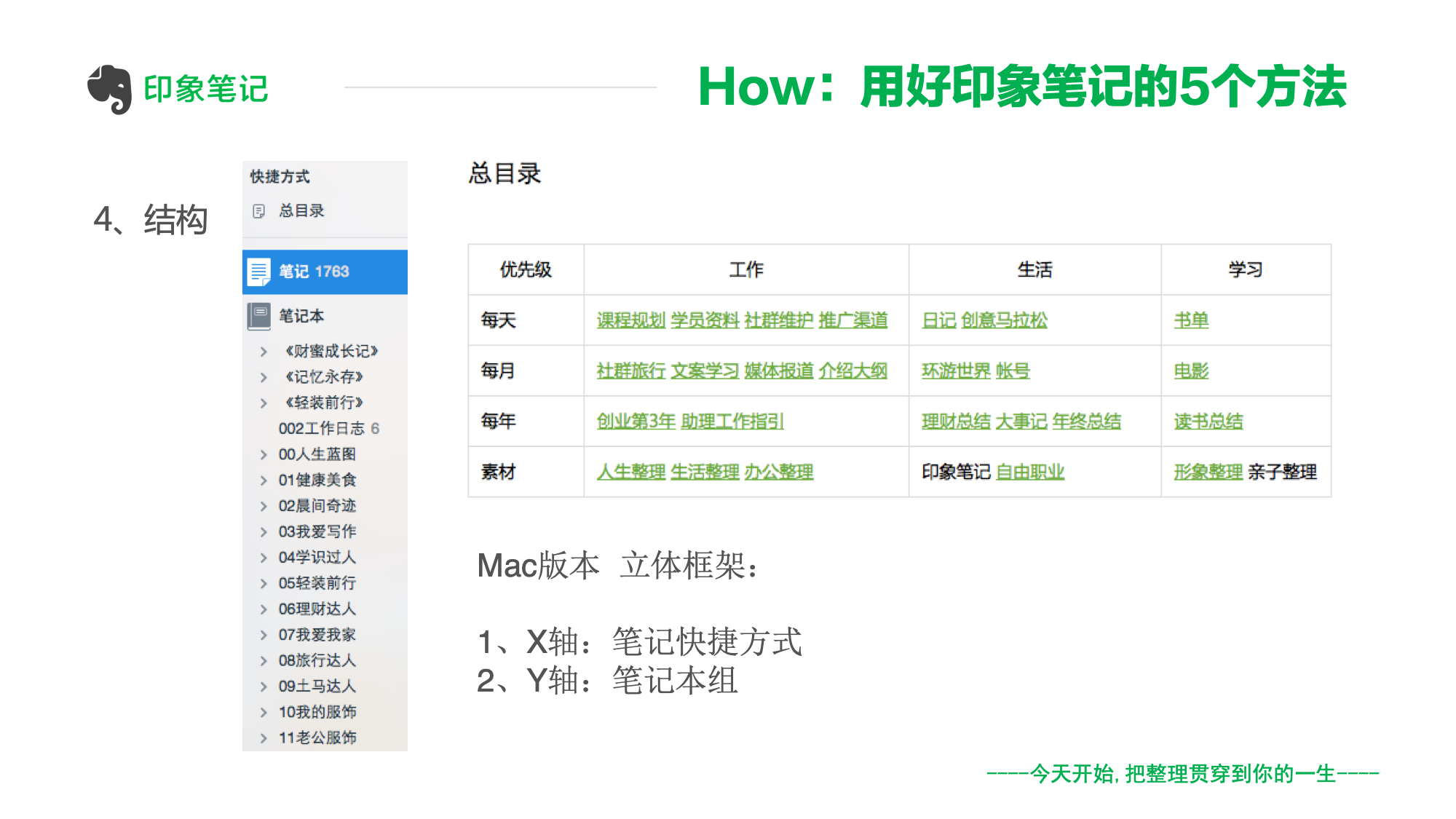
Task: Click the 学习 column header
Action: coord(1246,269)
